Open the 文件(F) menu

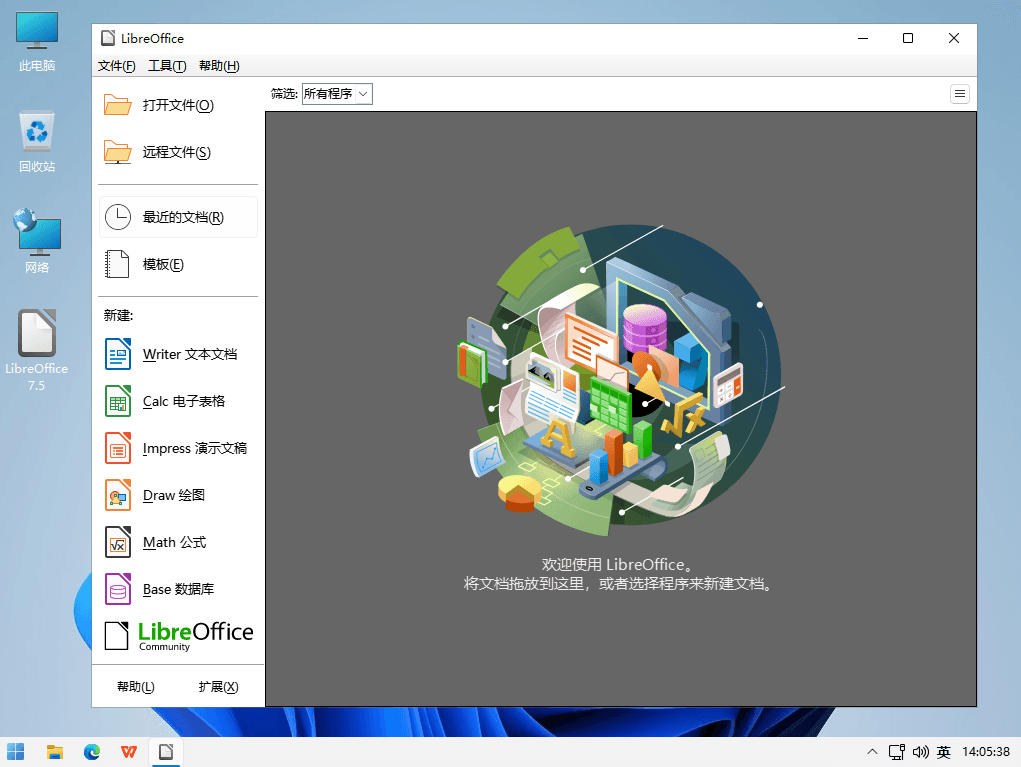[x=117, y=66]
